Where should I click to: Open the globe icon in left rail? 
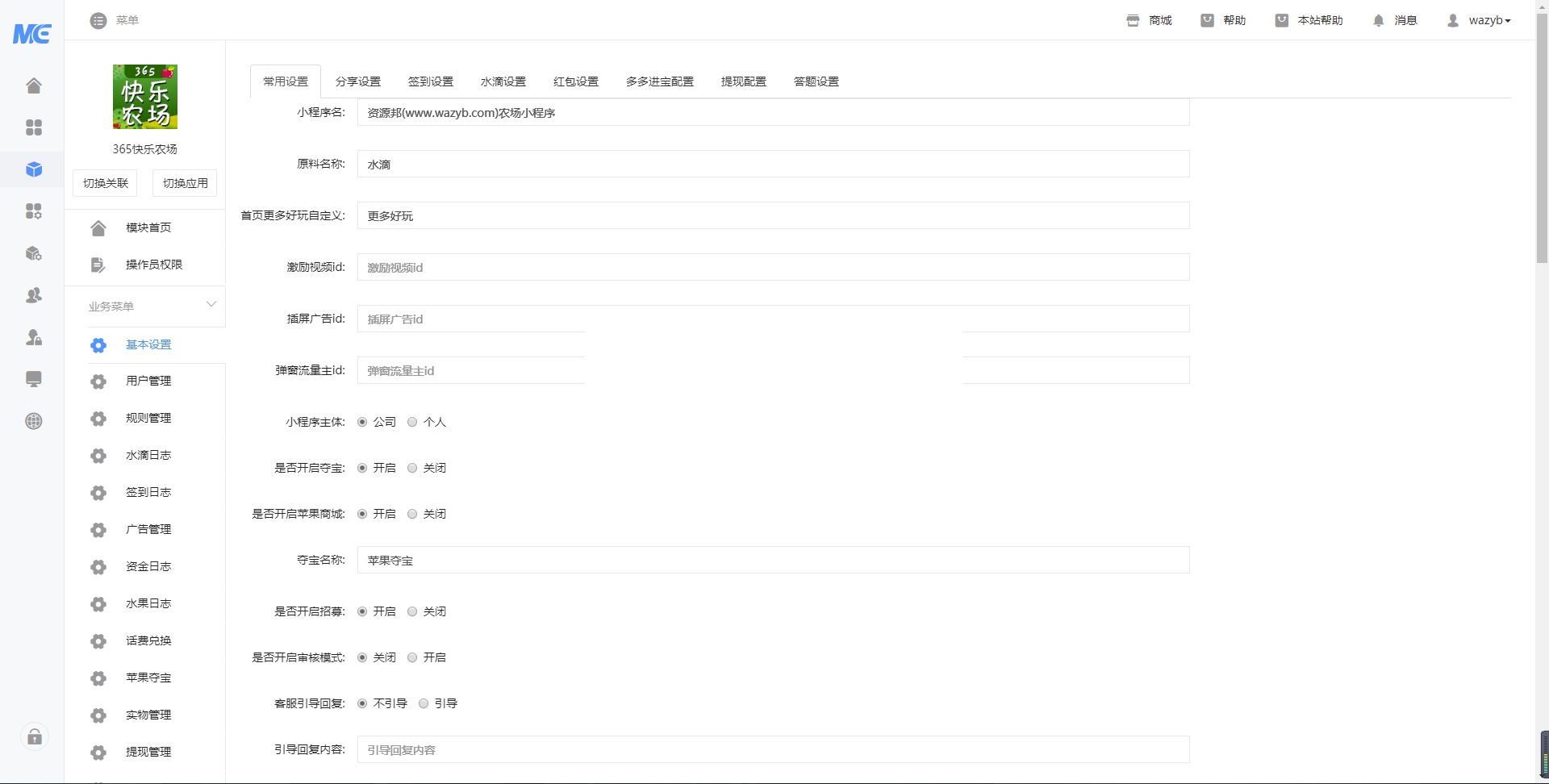click(34, 421)
